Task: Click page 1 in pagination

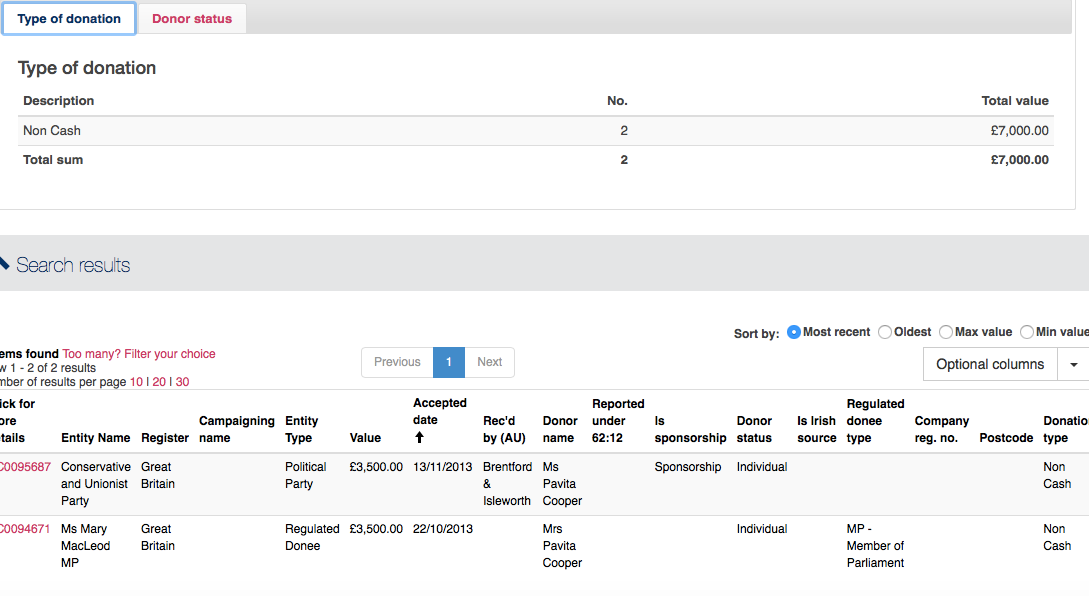Action: pos(449,362)
